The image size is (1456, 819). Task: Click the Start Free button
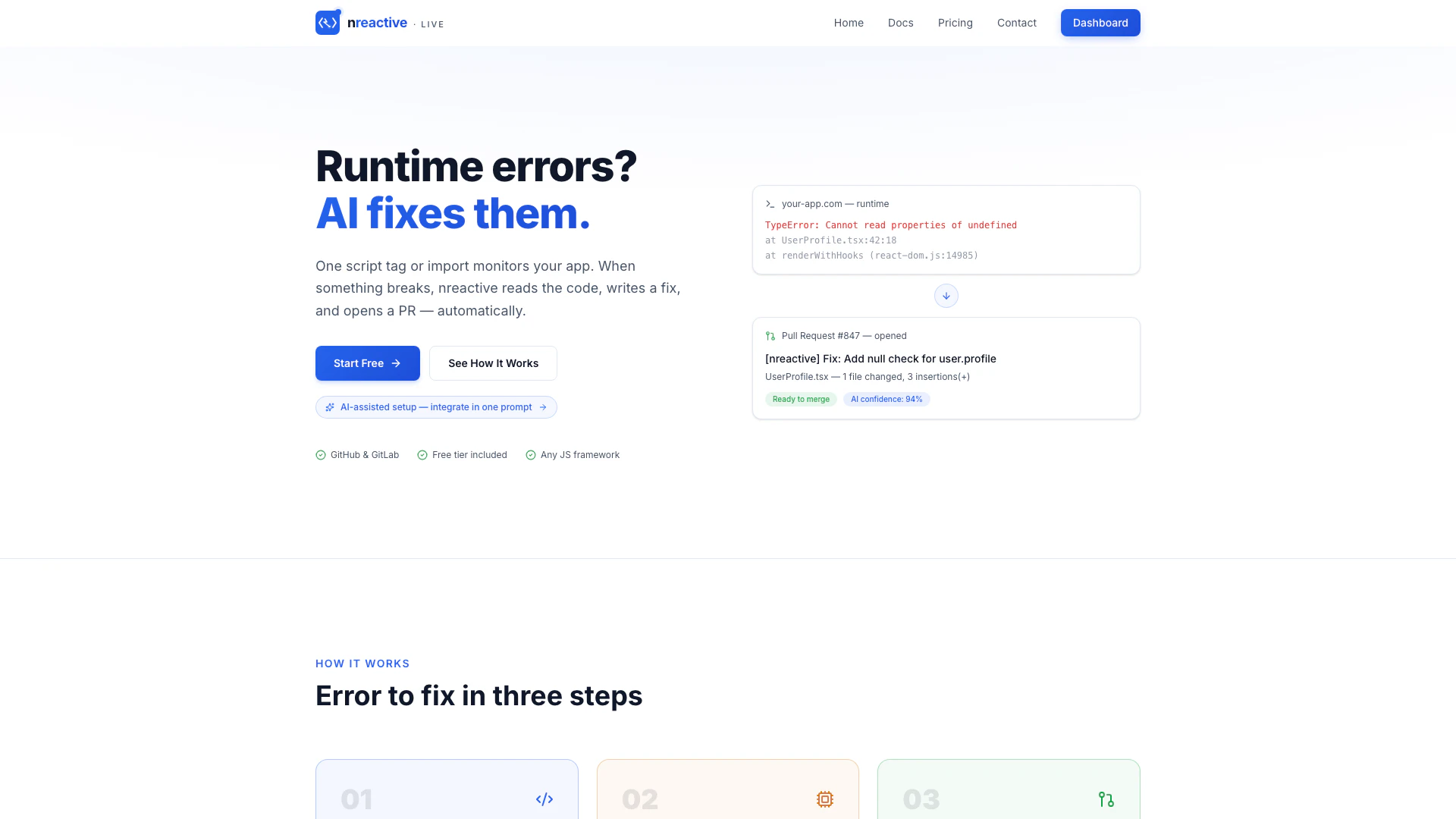click(367, 363)
